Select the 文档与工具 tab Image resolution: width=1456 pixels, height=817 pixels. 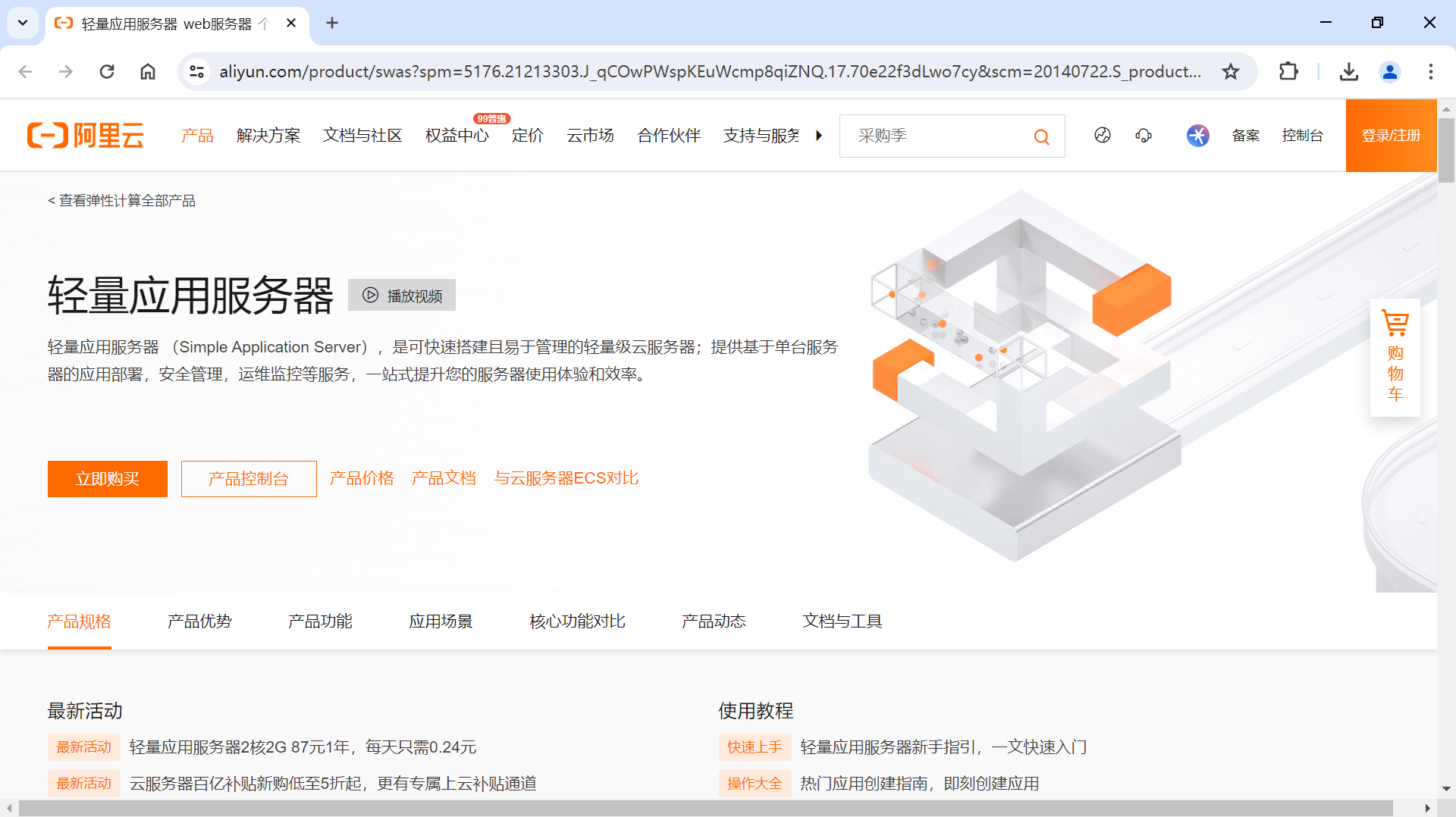click(x=843, y=621)
